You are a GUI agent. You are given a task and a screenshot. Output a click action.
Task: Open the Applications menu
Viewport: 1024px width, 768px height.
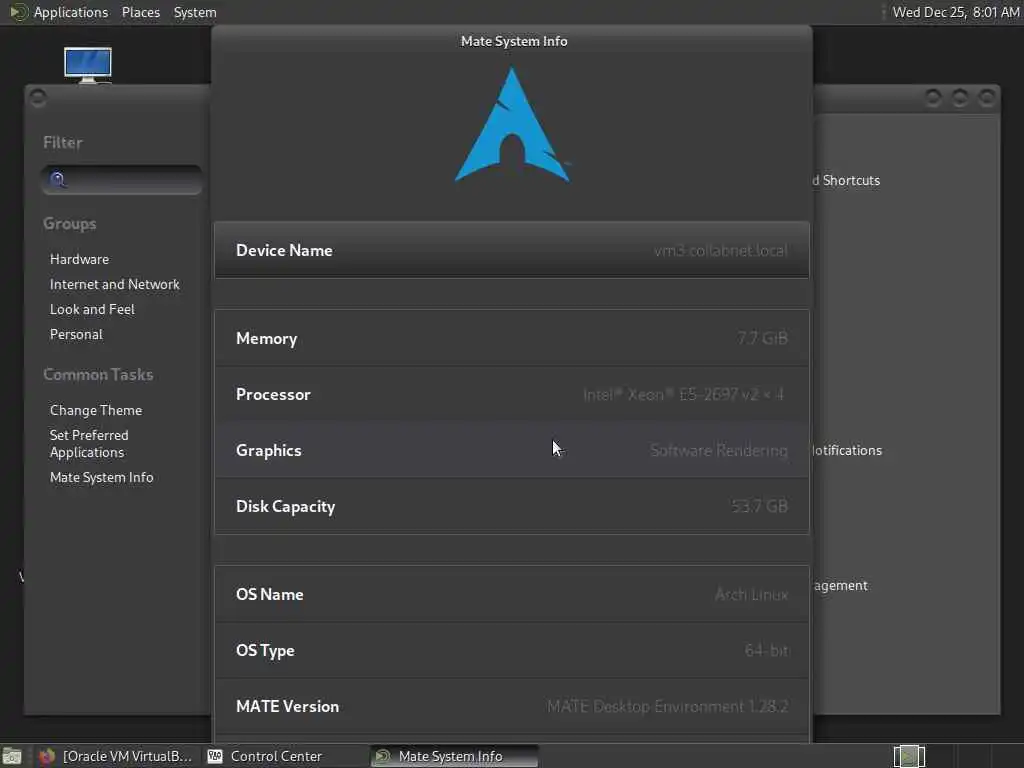coord(71,12)
